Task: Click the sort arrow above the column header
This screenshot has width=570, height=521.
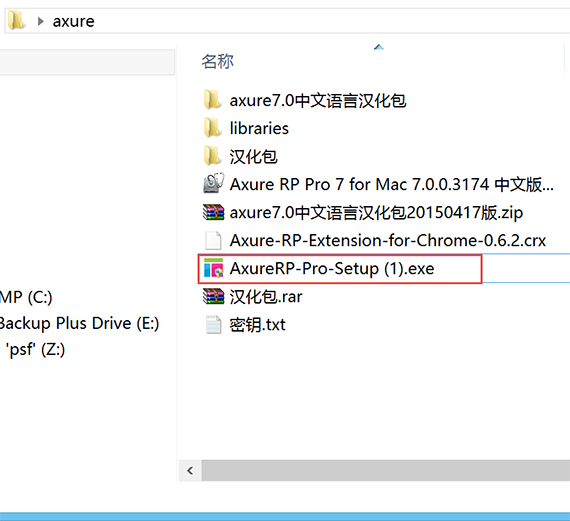Action: (x=379, y=47)
